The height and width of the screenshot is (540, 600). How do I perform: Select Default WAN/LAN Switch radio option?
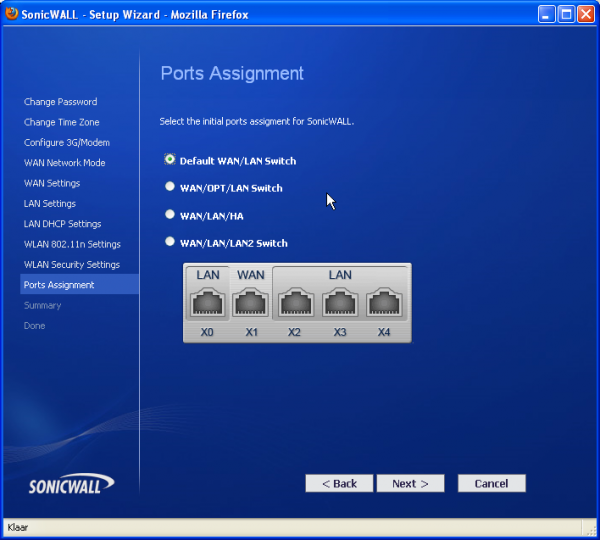tap(170, 159)
